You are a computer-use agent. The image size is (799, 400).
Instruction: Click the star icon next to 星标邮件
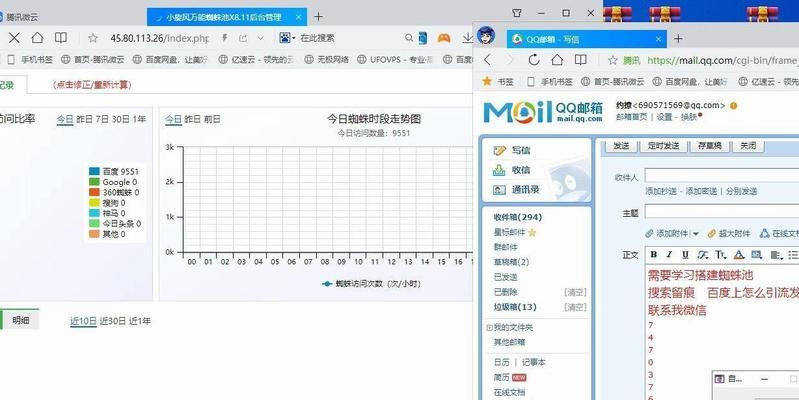[532, 233]
